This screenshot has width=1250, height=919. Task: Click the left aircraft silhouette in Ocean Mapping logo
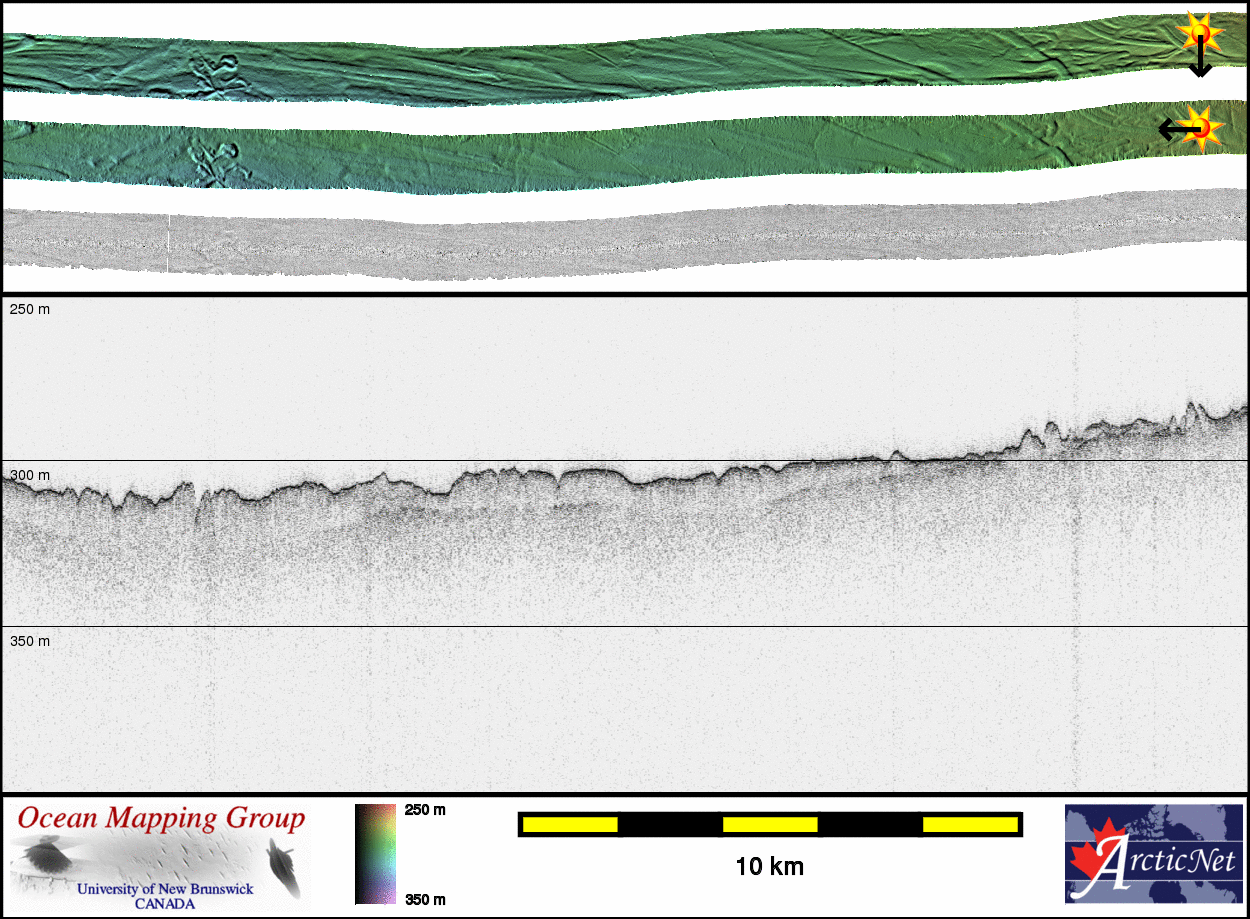46,858
